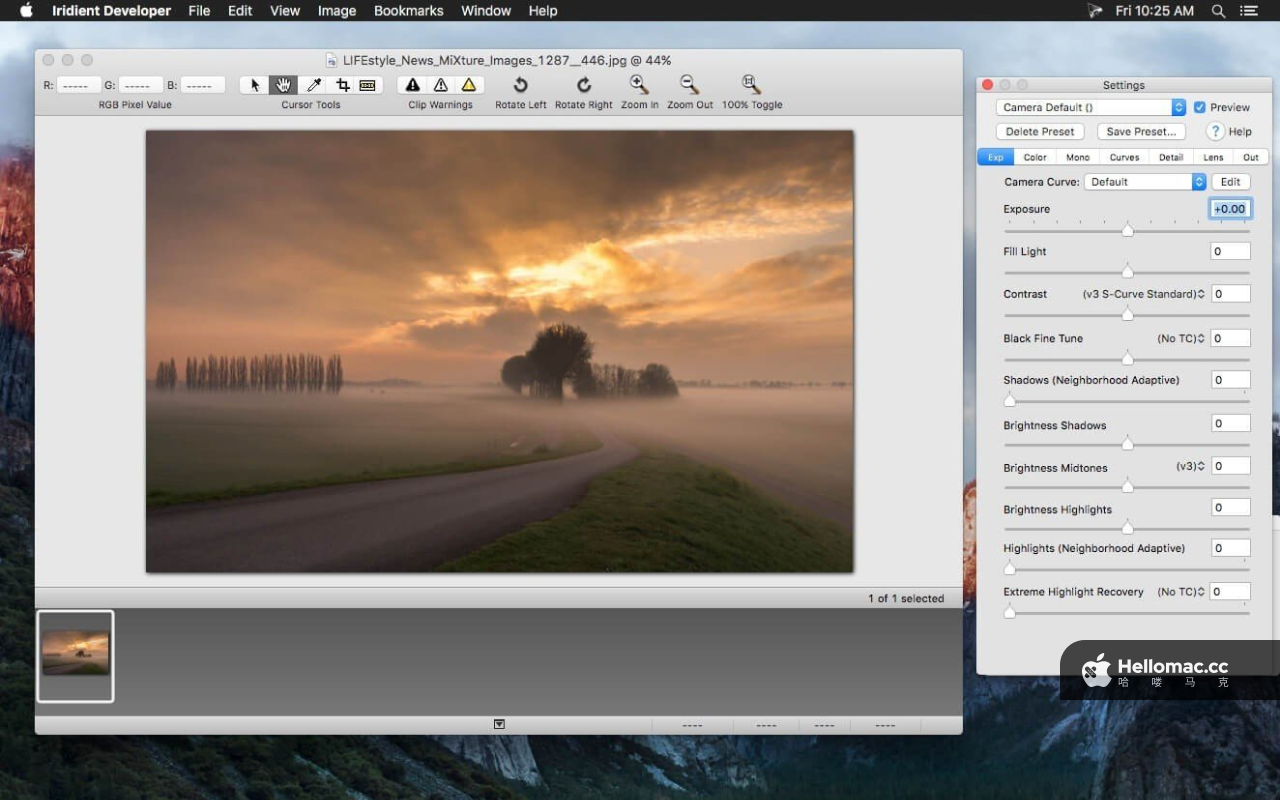Open the Apple menu
The width and height of the screenshot is (1280, 800).
click(27, 11)
